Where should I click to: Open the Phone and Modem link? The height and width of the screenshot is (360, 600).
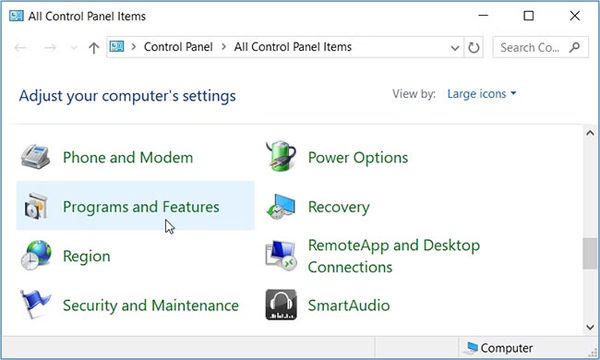(x=128, y=158)
